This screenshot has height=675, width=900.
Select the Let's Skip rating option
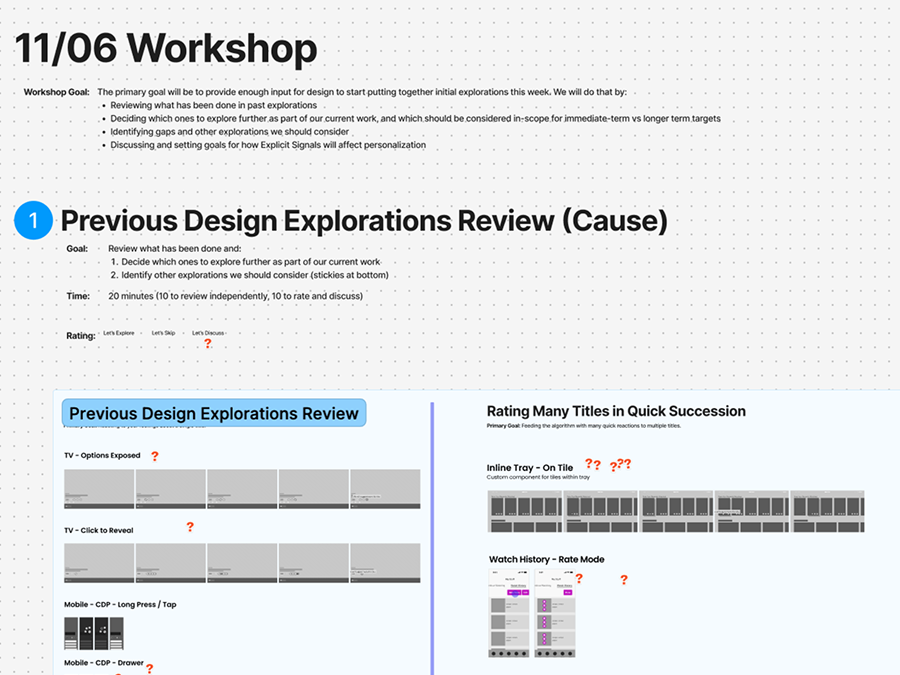pyautogui.click(x=163, y=333)
